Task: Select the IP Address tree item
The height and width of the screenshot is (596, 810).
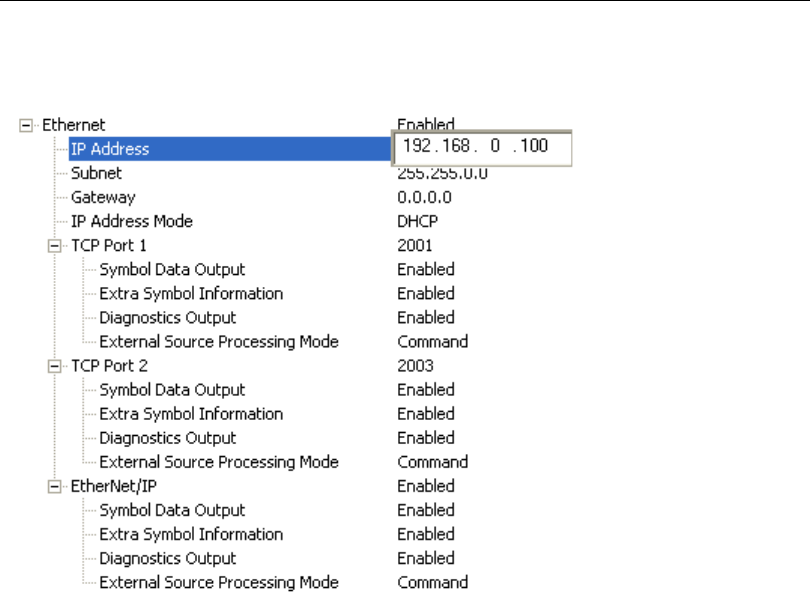Action: 110,149
